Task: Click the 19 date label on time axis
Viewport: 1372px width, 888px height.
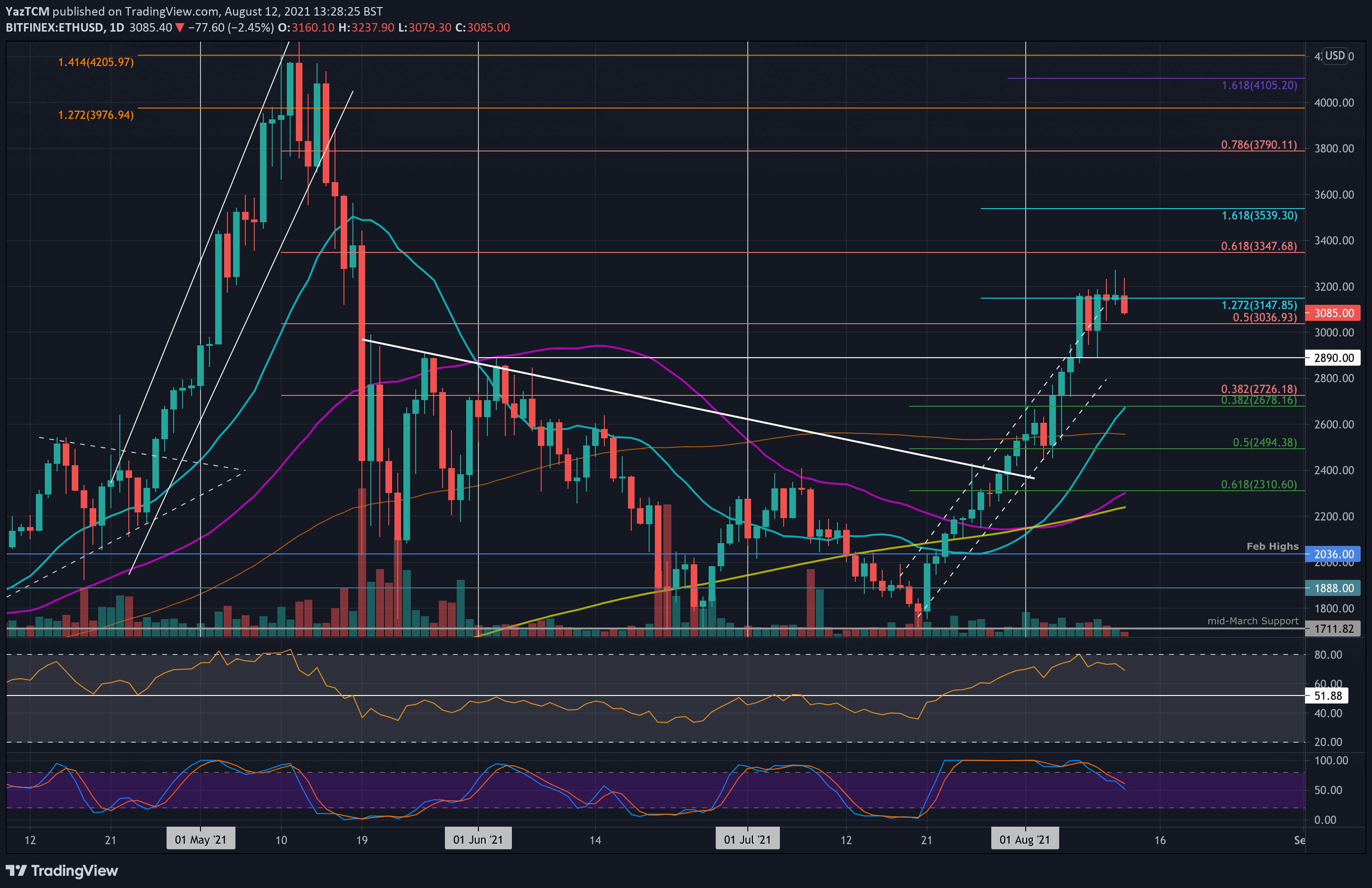Action: pos(361,840)
